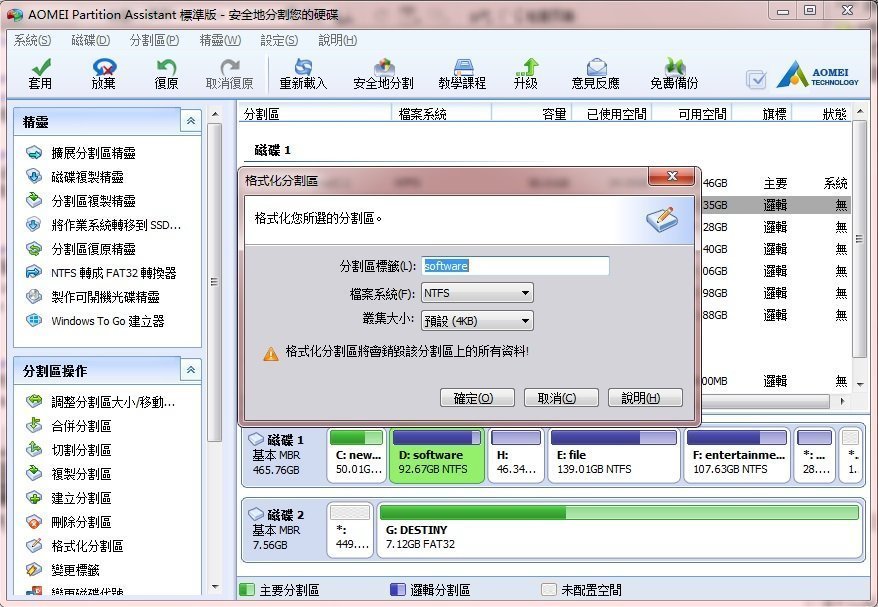Open the System (系統) menu
This screenshot has height=607, width=878.
32,40
